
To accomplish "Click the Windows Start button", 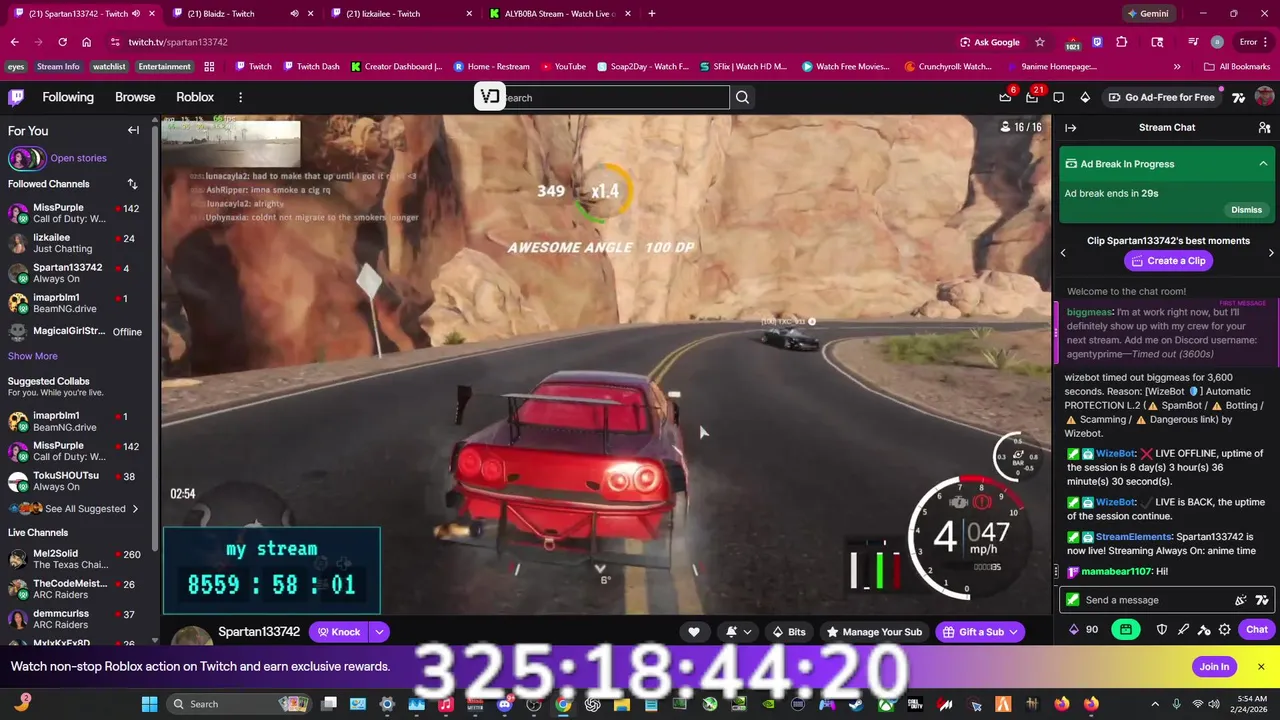I will click(149, 704).
